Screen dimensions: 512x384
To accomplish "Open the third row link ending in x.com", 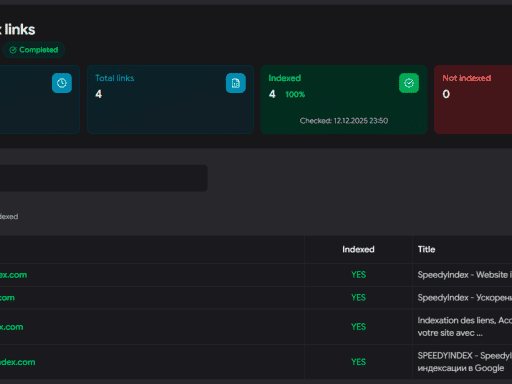I will pos(11,327).
